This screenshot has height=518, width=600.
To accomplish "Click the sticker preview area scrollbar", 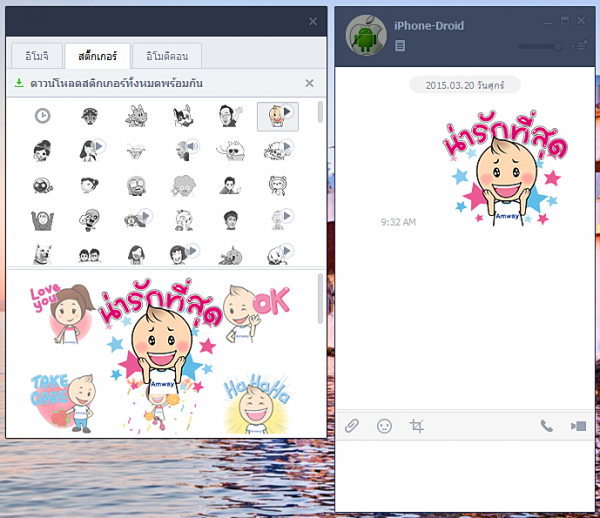I will point(320,298).
